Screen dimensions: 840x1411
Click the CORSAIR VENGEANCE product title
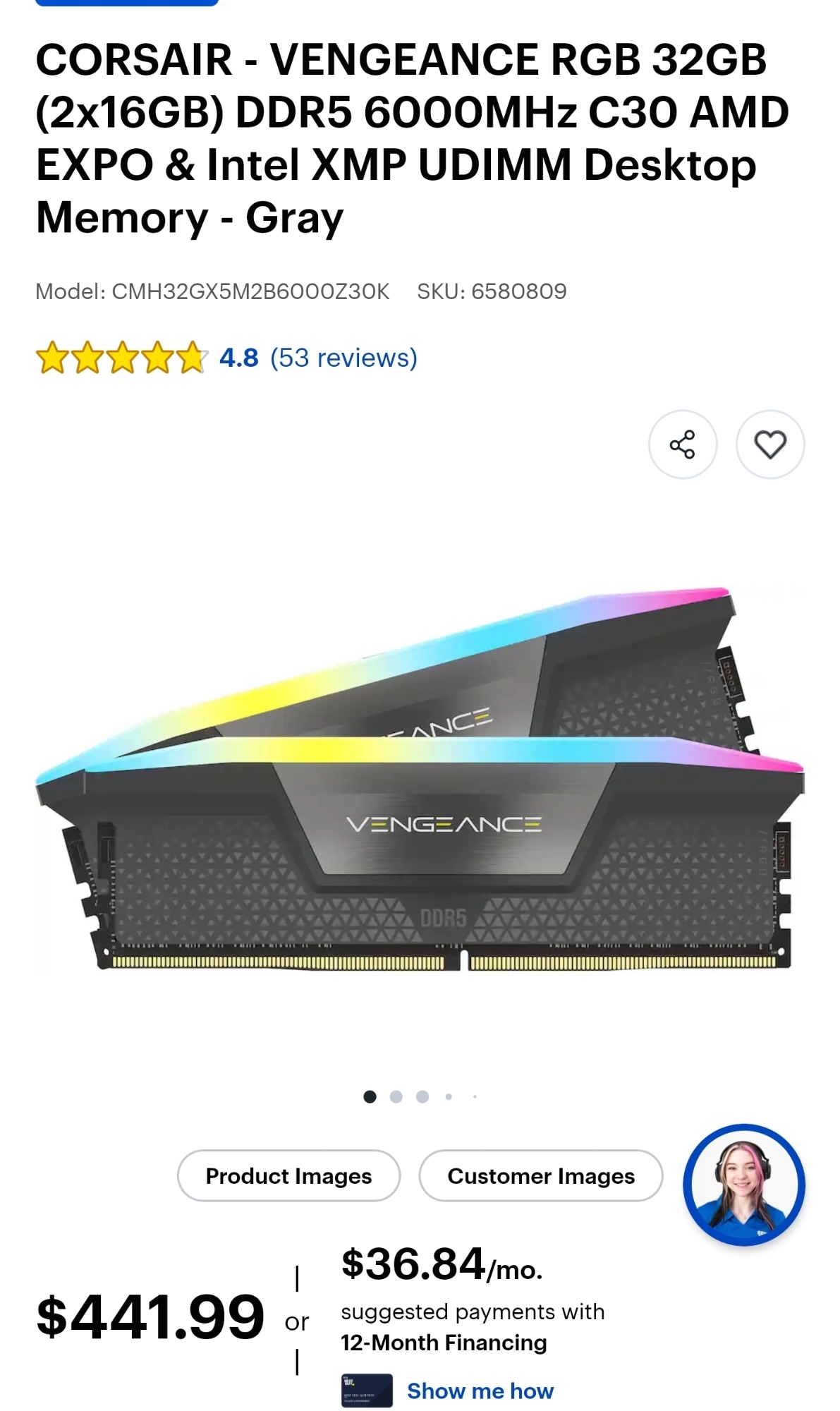point(413,138)
